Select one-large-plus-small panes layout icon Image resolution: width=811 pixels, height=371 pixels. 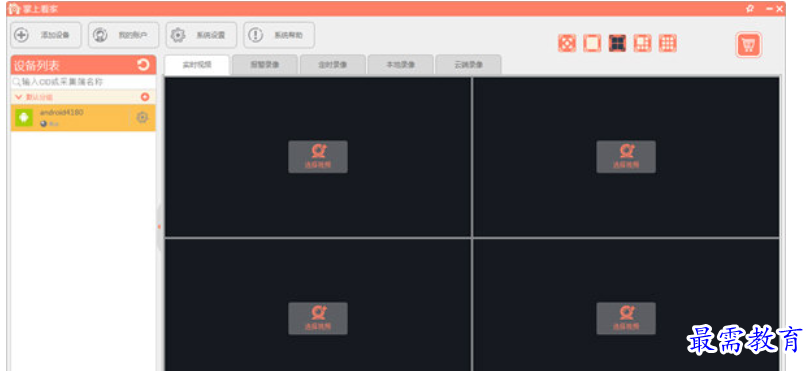[642, 43]
